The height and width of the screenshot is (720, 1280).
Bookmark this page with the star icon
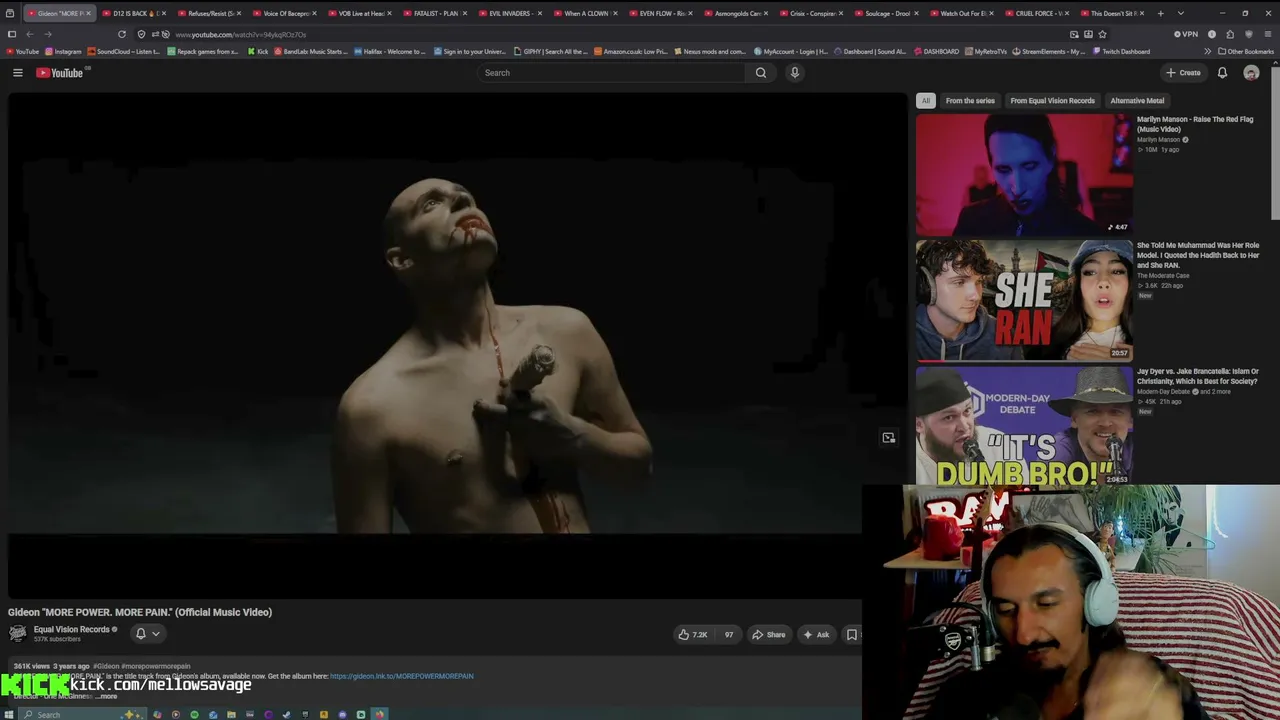[x=1103, y=34]
